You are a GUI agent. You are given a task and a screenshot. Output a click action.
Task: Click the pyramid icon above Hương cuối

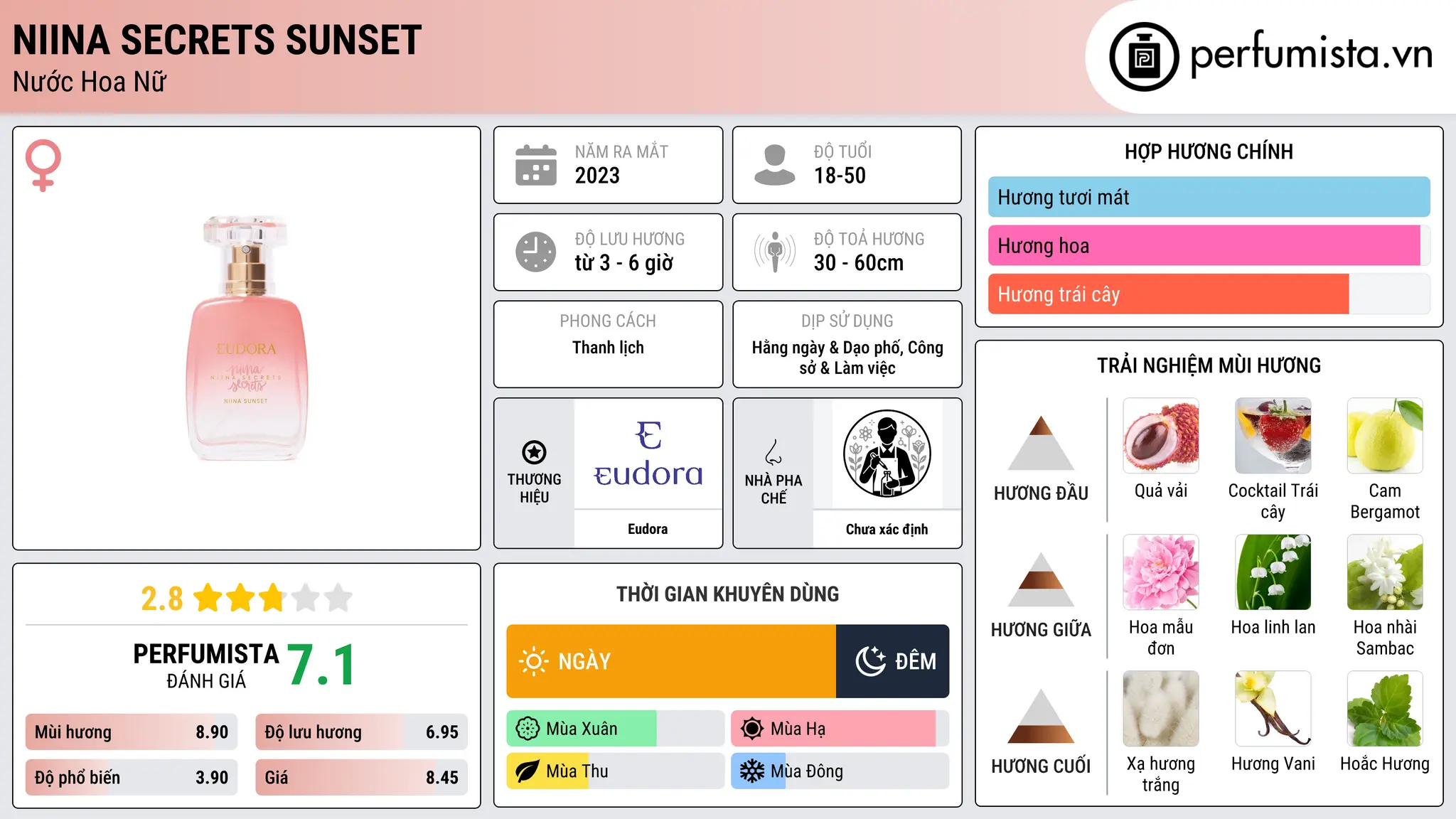1041,716
